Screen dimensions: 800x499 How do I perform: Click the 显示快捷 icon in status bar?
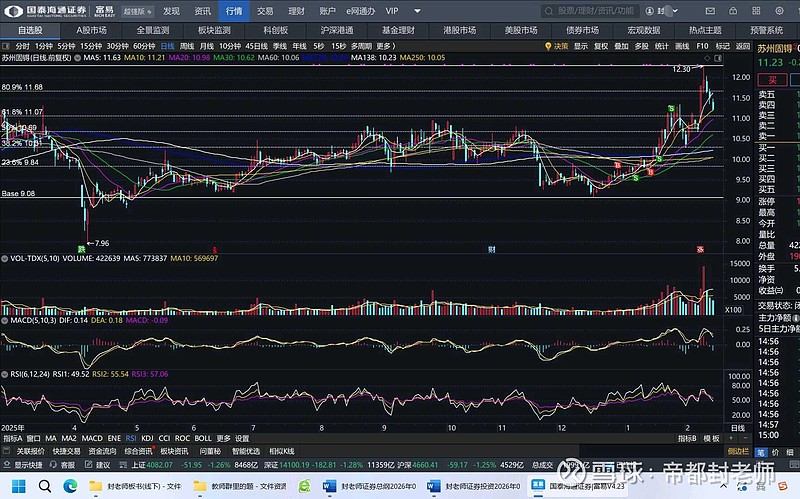(7, 465)
